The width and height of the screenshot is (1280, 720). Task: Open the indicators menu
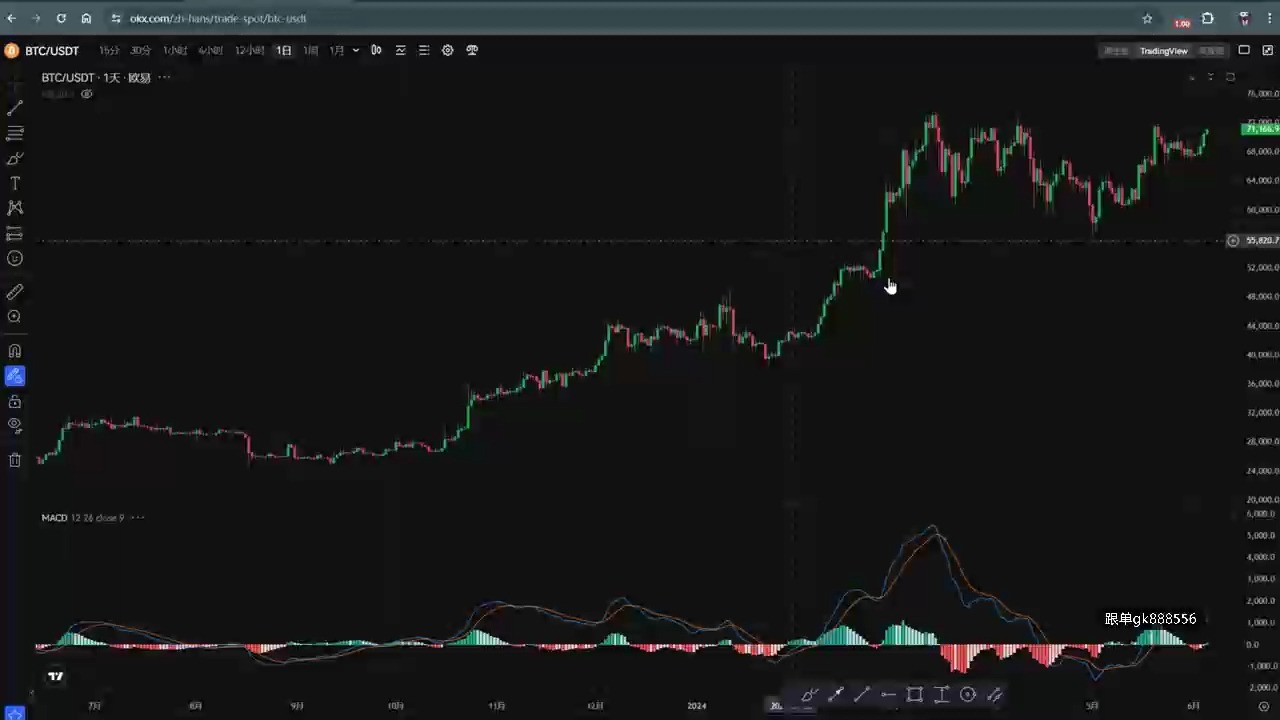400,50
